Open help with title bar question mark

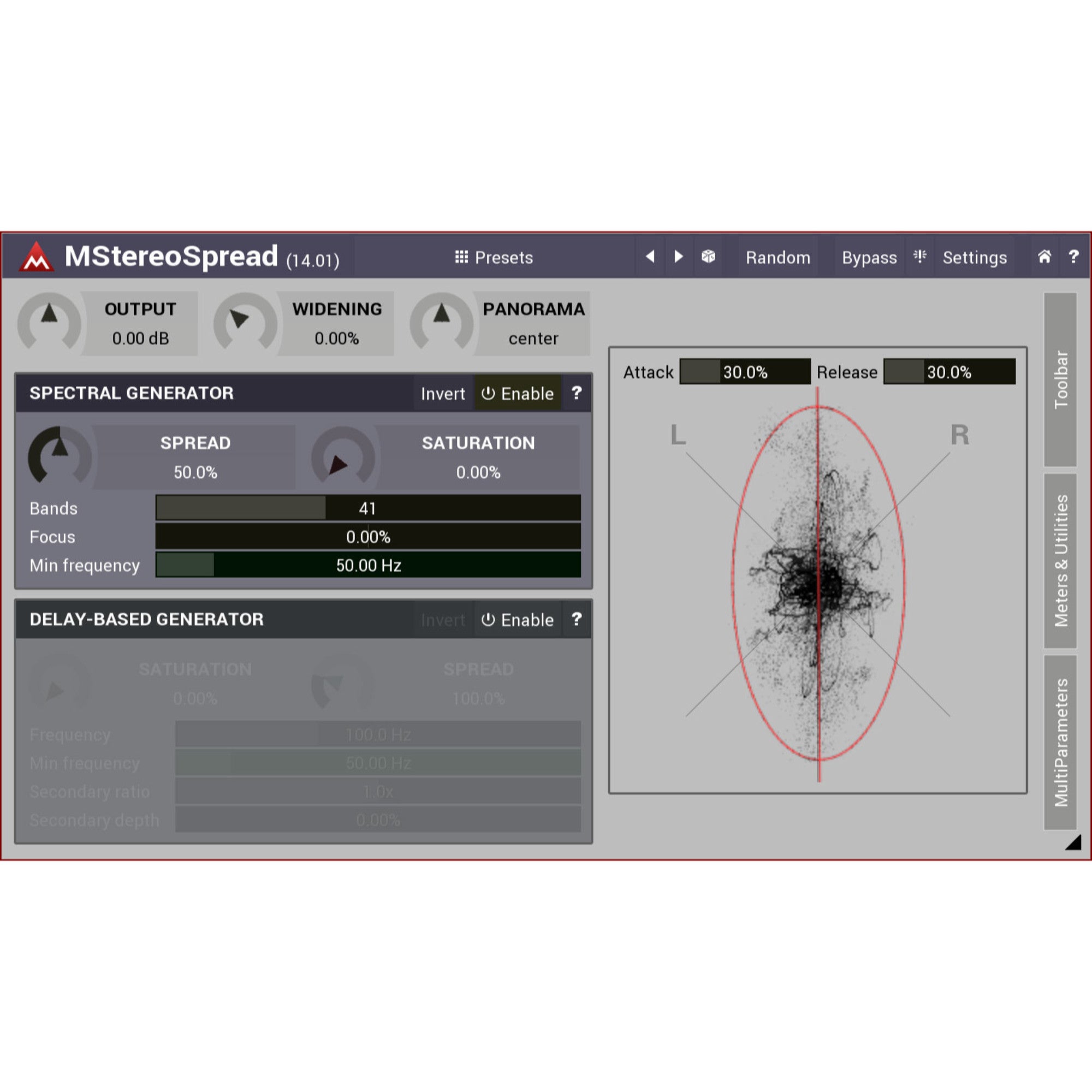coord(1073,257)
